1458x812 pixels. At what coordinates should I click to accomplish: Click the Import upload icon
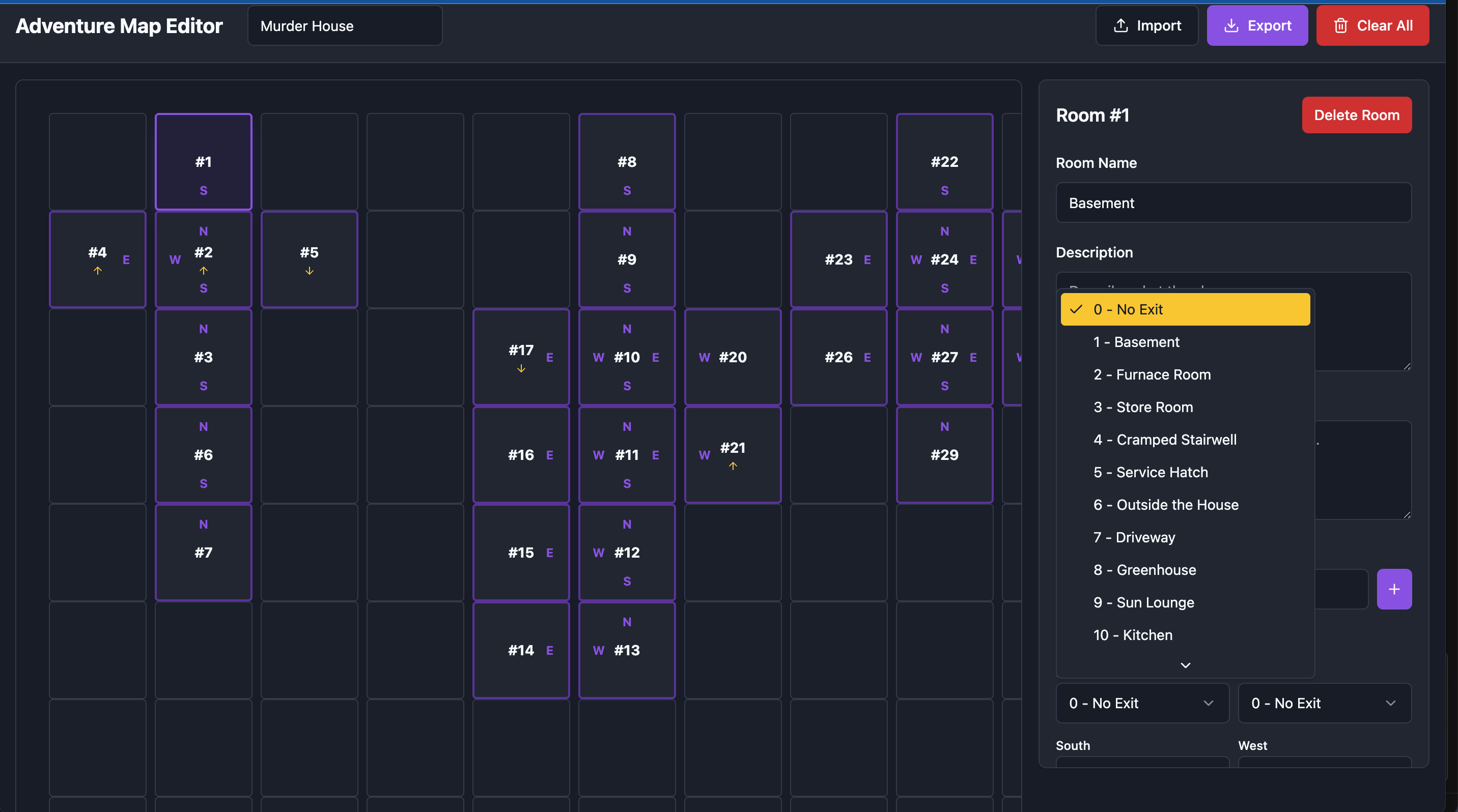[1123, 25]
